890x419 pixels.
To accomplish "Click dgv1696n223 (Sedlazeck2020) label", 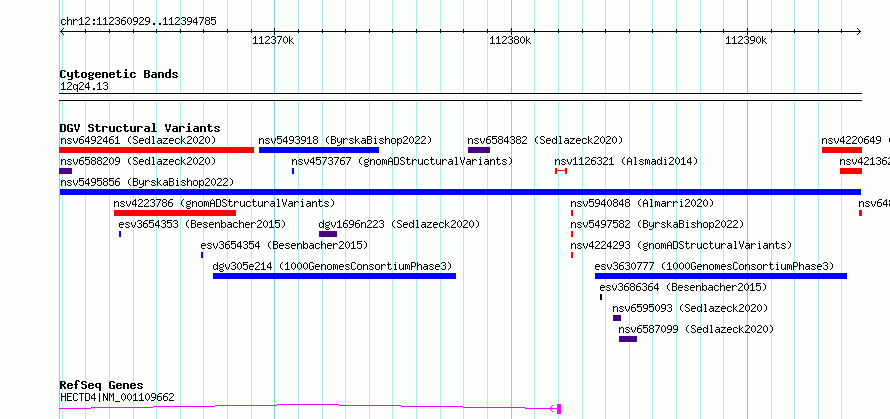I will point(399,224).
